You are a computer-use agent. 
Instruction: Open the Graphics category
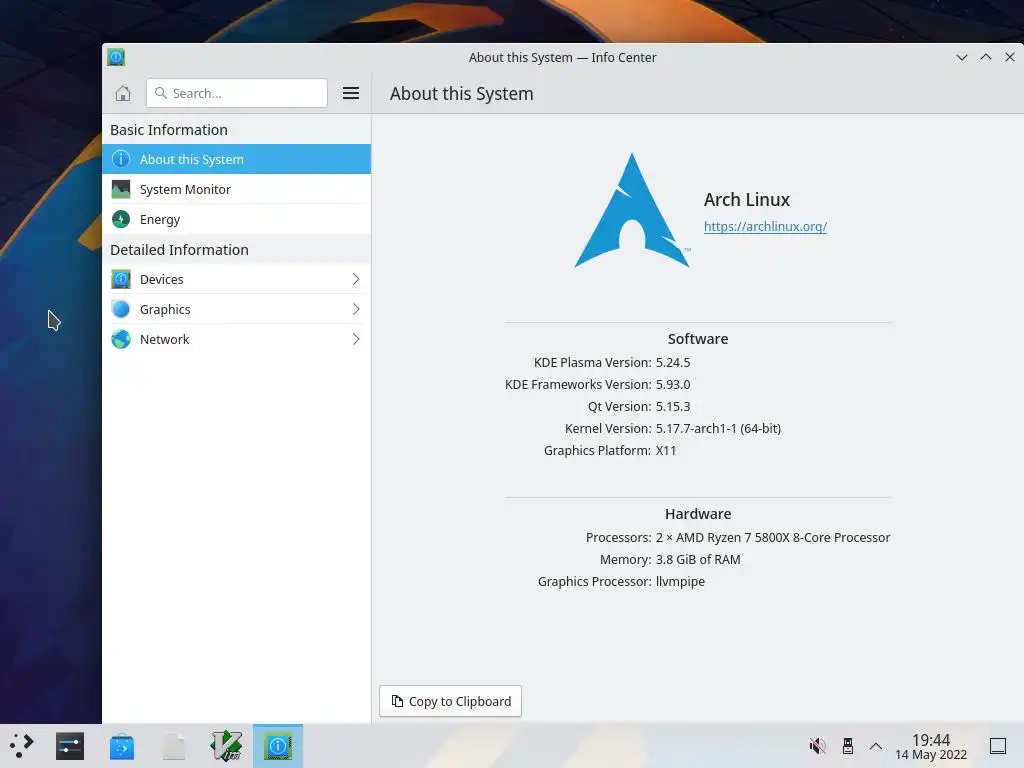point(236,310)
